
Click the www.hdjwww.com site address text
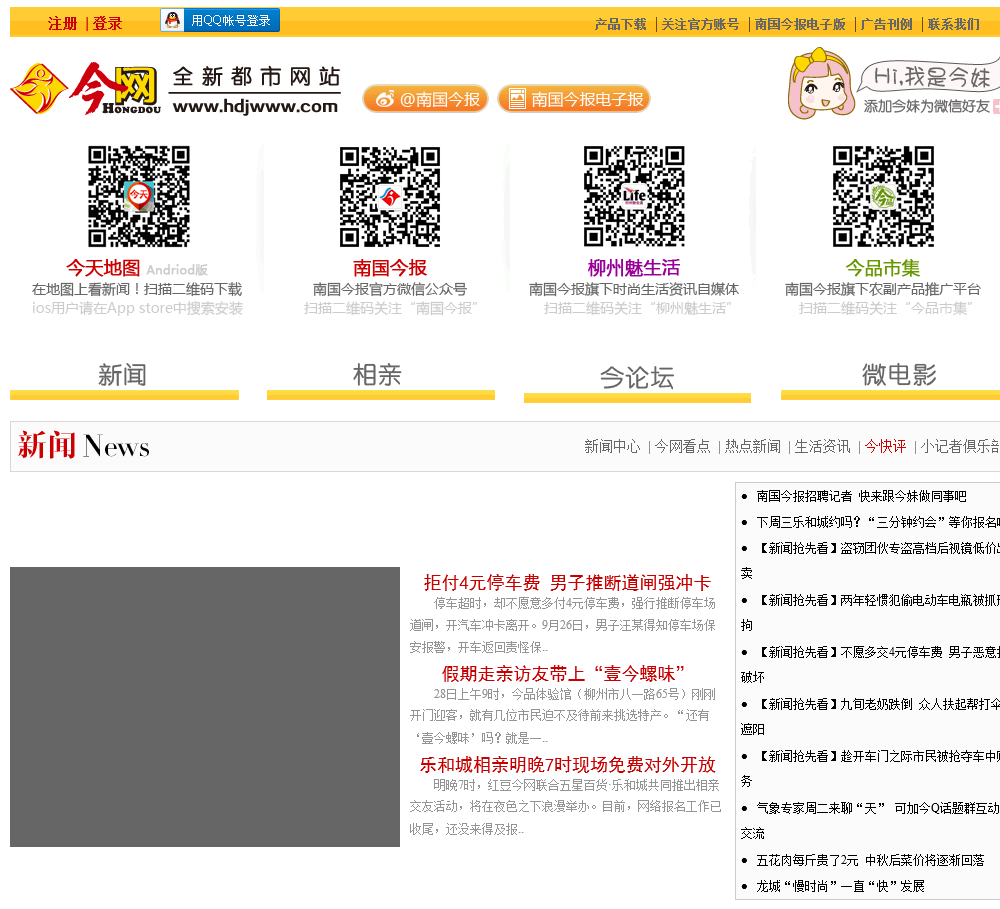point(255,107)
